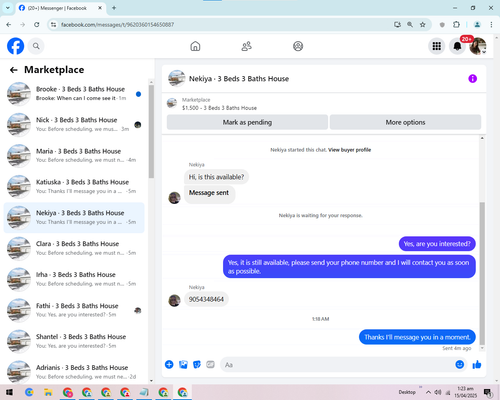Image resolution: width=500 pixels, height=400 pixels.
Task: Click the conversation list scrollbar
Action: click(x=151, y=132)
